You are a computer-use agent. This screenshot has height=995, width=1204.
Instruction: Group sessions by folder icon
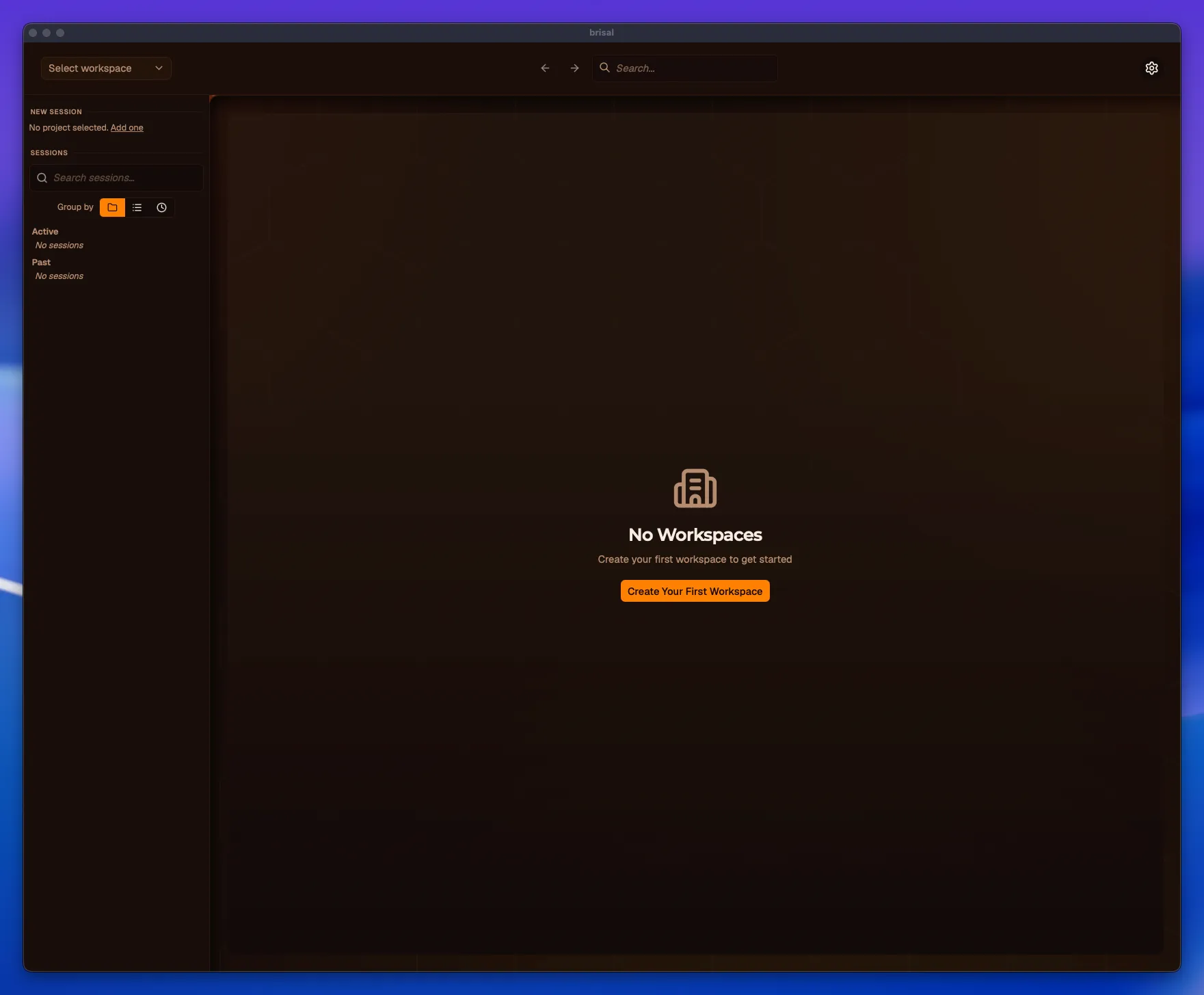click(x=113, y=207)
